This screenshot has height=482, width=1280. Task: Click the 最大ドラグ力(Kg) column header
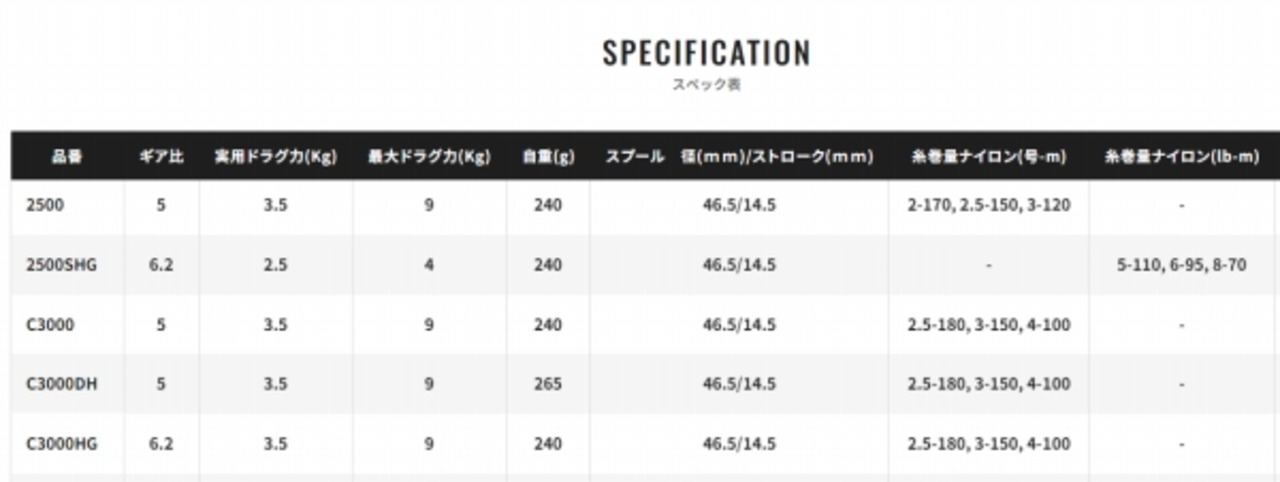point(428,157)
